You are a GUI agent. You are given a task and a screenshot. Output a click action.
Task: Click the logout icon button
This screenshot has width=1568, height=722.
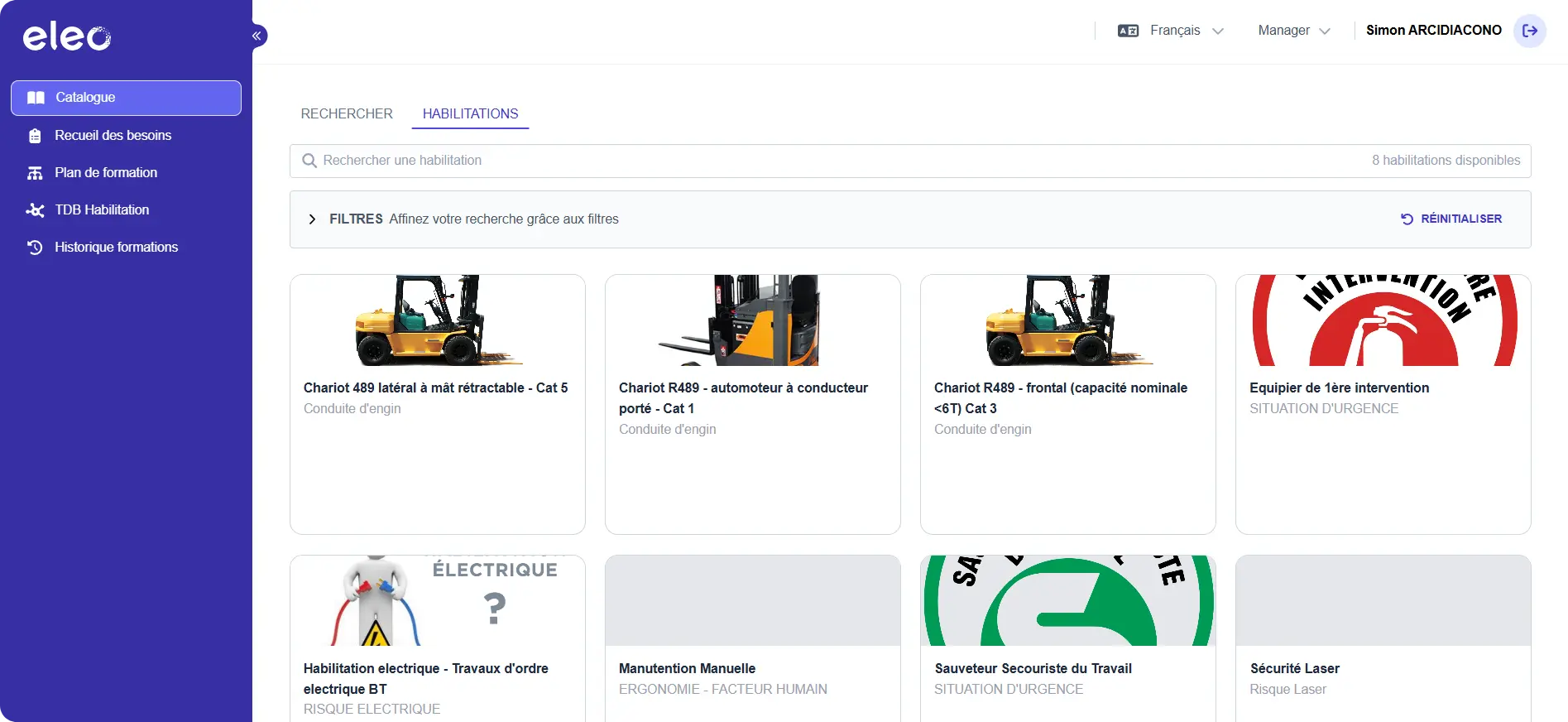1530,31
